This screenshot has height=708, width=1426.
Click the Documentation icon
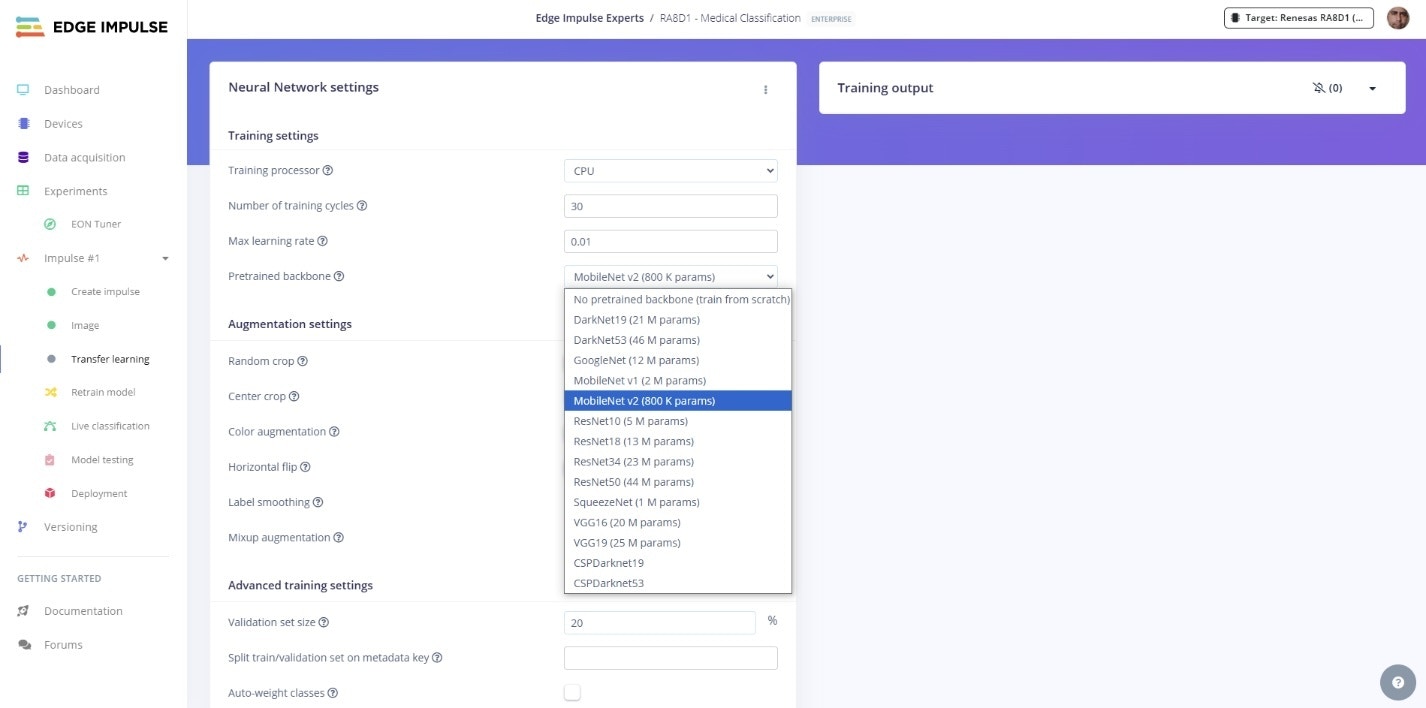coord(23,611)
